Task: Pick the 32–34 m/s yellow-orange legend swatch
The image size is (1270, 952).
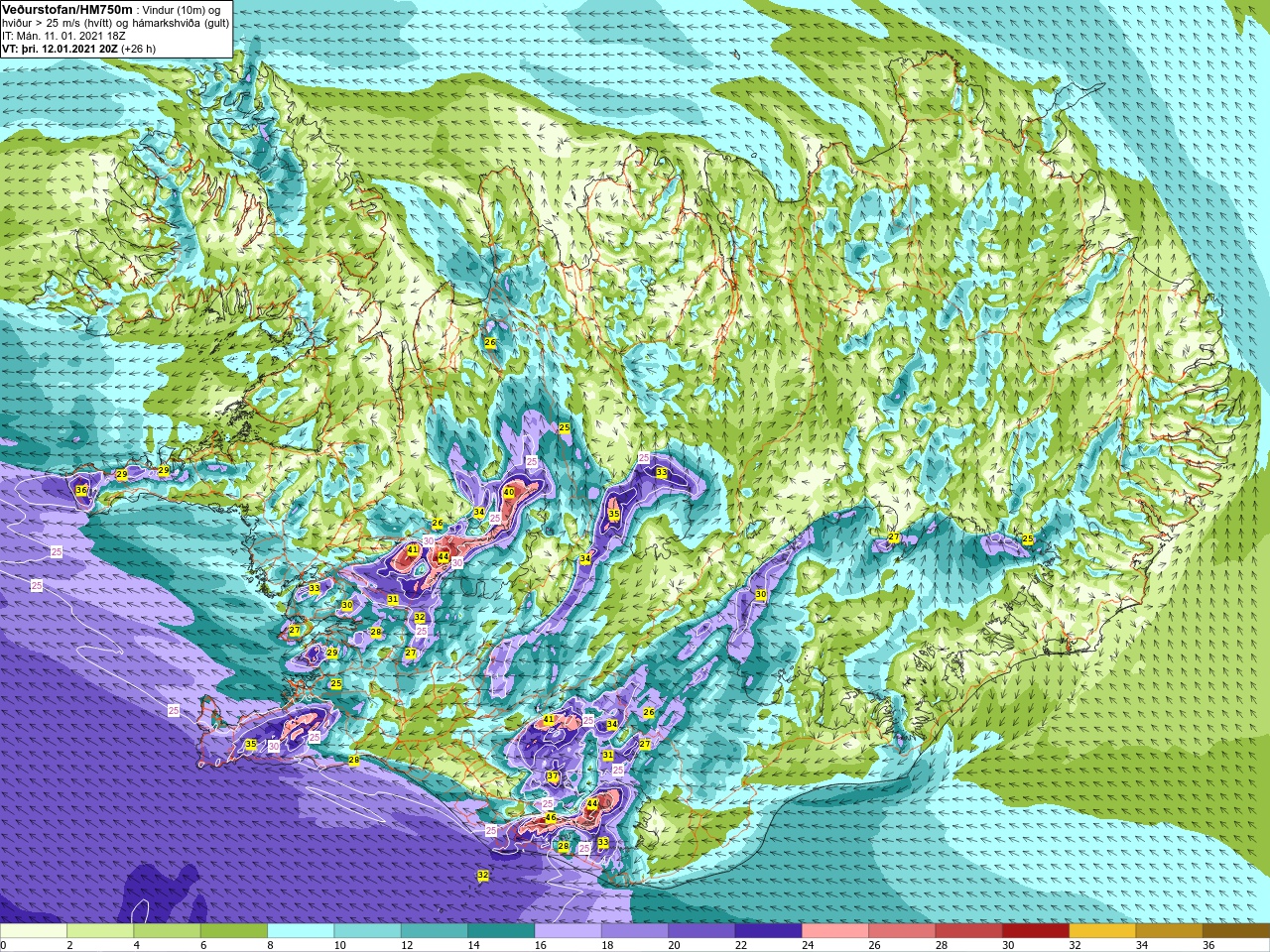Action: click(1102, 931)
